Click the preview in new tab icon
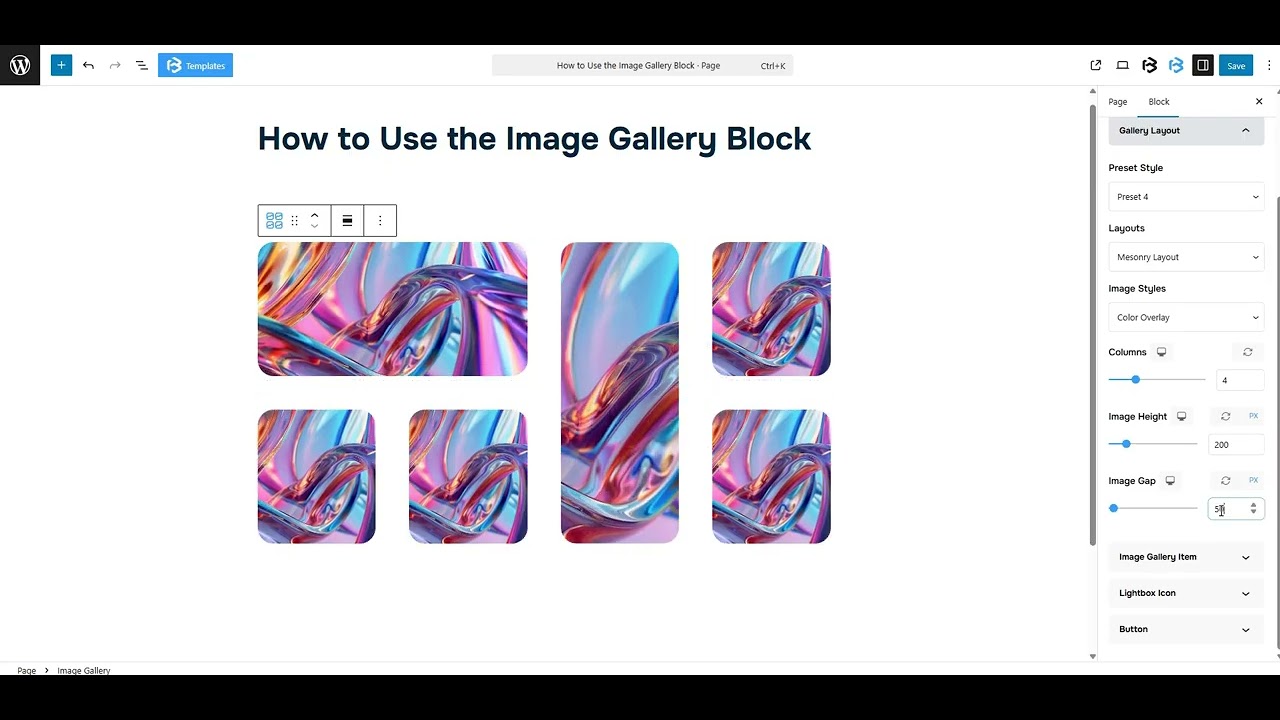Viewport: 1280px width, 720px height. point(1095,65)
